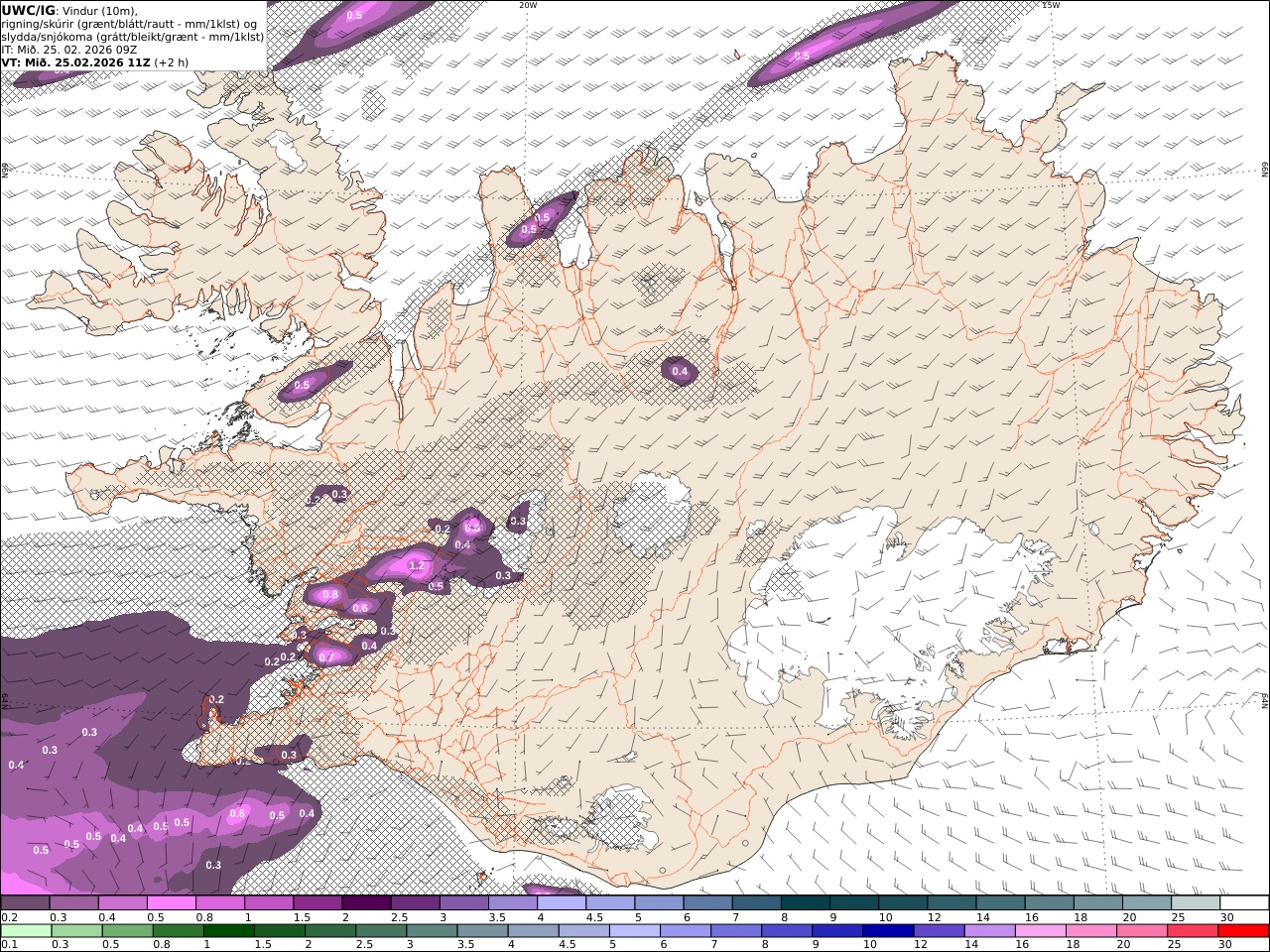Click lower scale swatch between 0.1 and 0.3
The height and width of the screenshot is (952, 1270).
26,931
